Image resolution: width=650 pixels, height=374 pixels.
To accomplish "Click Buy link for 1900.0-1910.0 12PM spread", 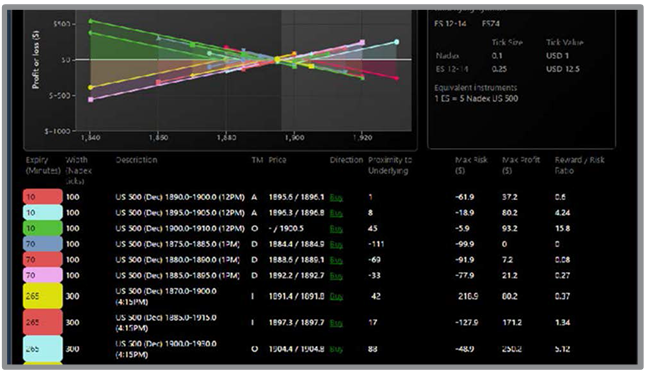I will pos(336,229).
